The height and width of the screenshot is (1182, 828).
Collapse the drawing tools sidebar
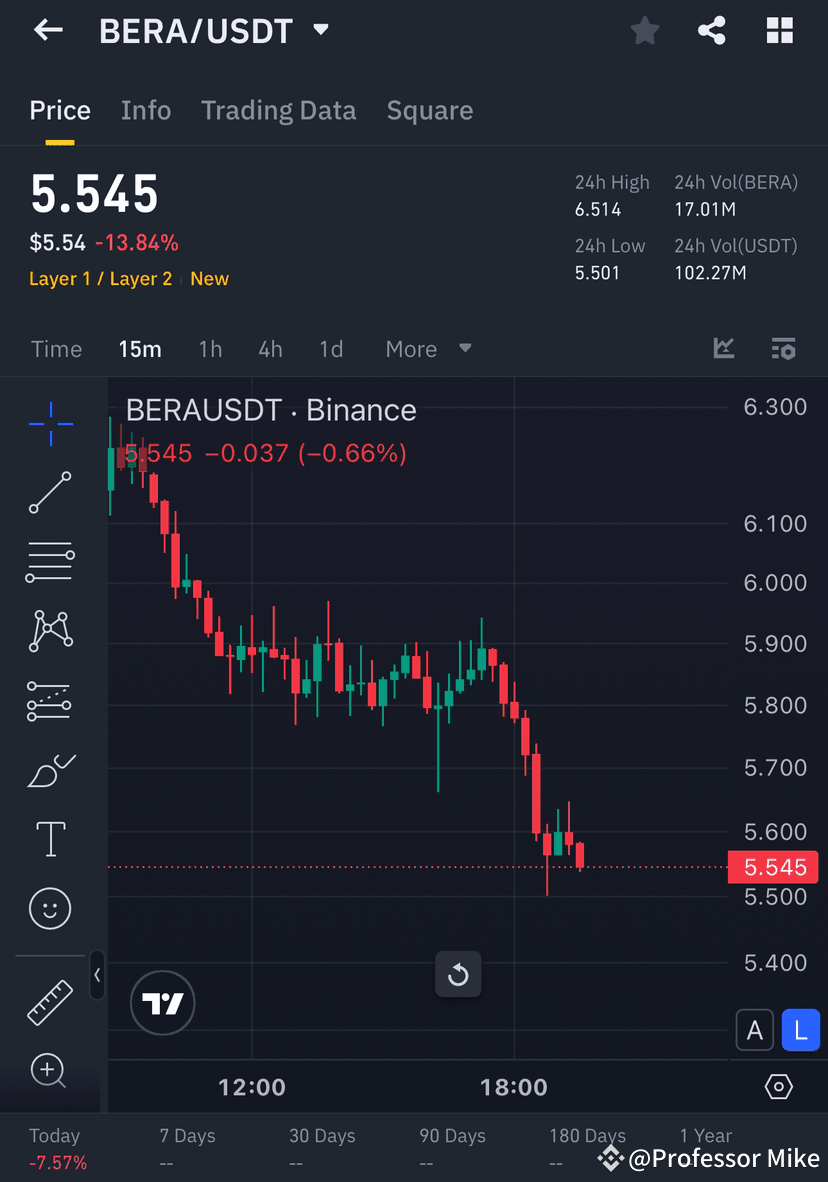point(97,976)
